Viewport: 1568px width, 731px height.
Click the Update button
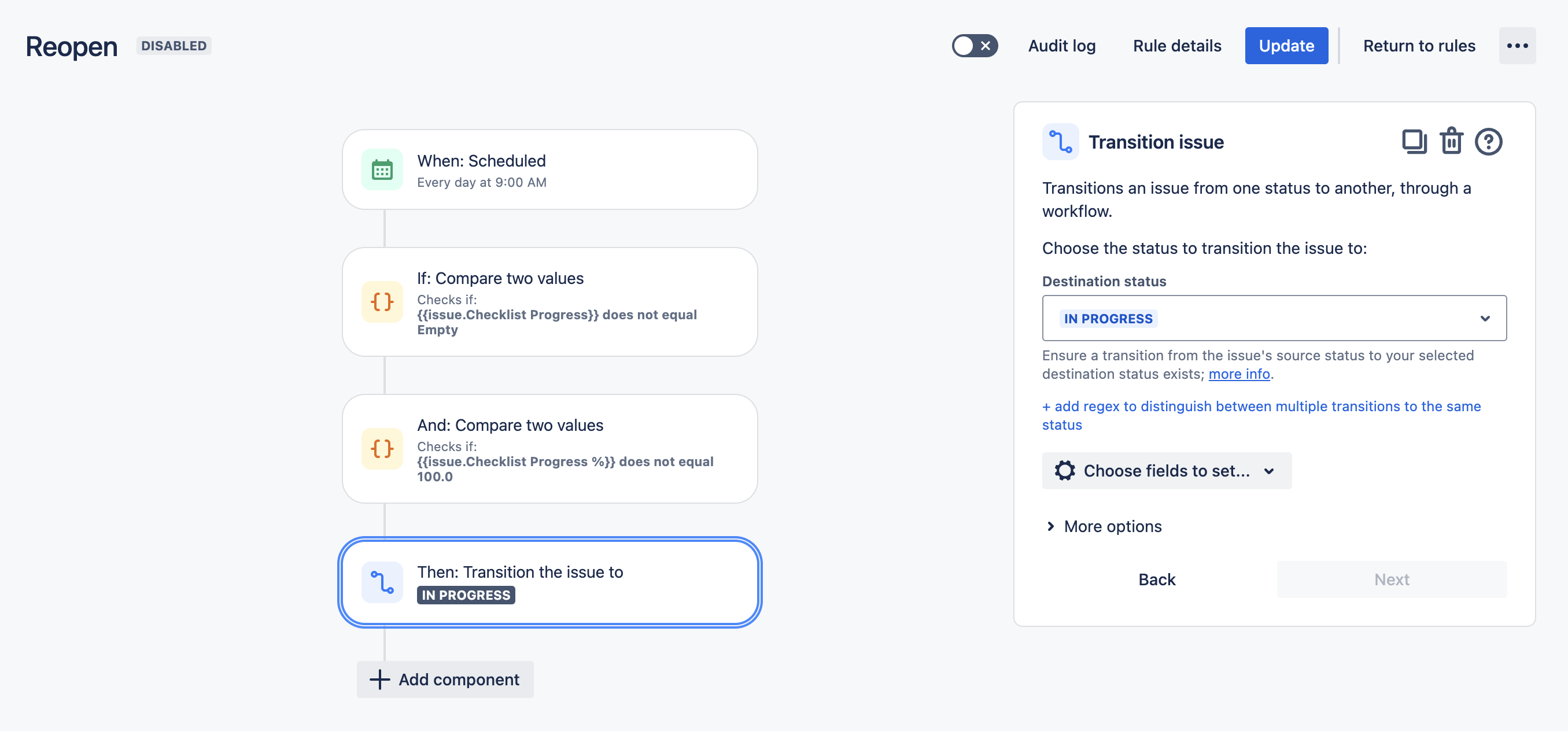point(1286,46)
